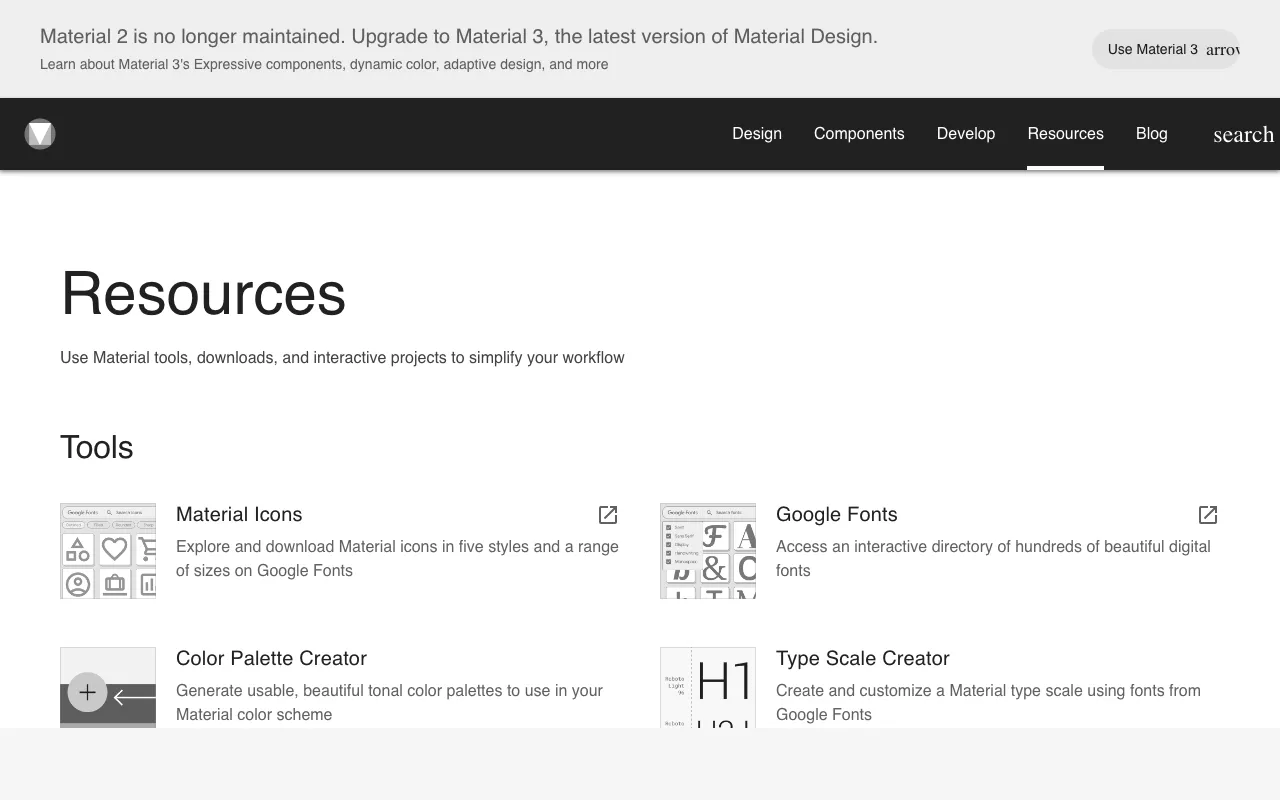1280x800 pixels.
Task: Click the 'Create and customize a Material type scale' text
Action: tap(989, 702)
